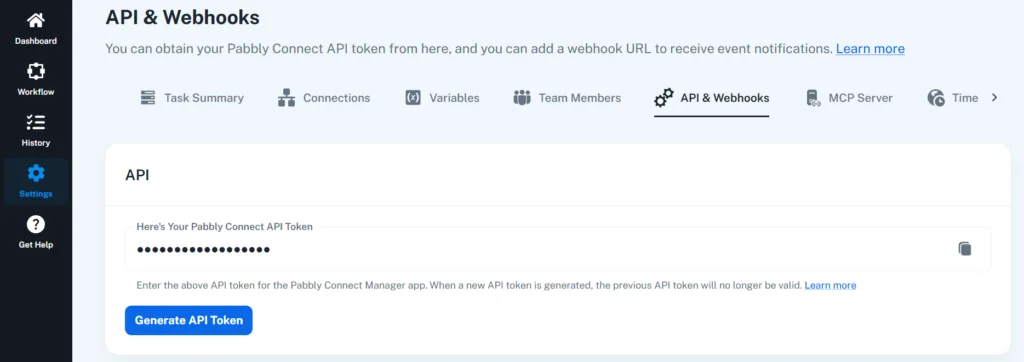Open the partially shown Time tab
The height and width of the screenshot is (362, 1024).
[953, 98]
